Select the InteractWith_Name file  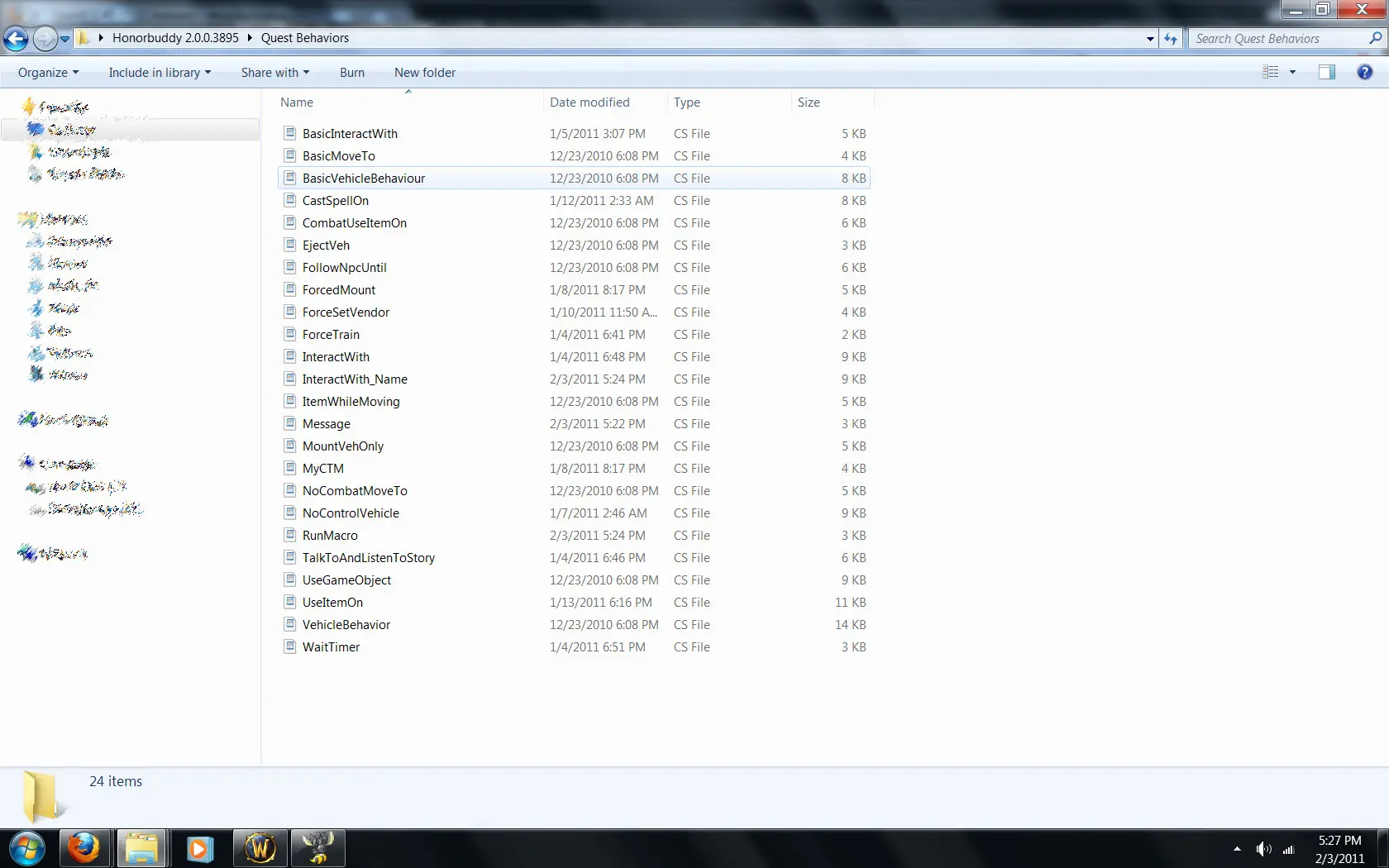pyautogui.click(x=355, y=379)
